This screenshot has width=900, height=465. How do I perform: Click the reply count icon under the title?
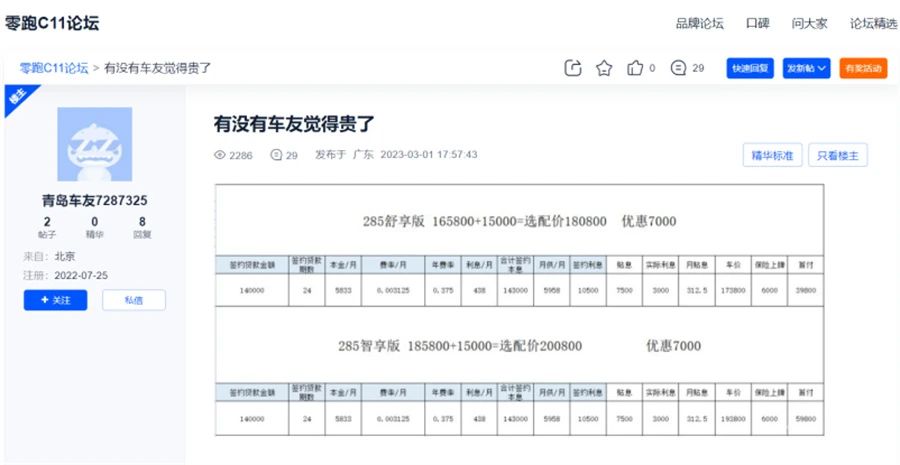click(x=276, y=155)
